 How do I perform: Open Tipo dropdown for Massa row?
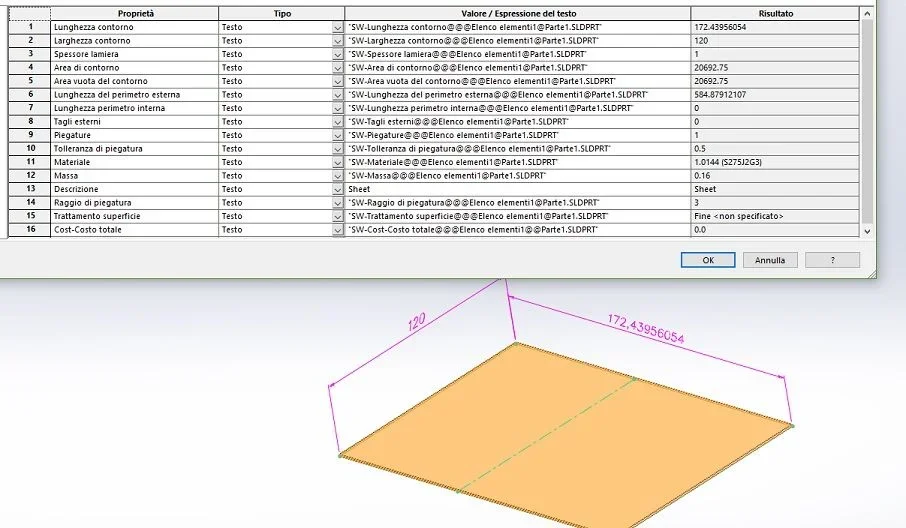click(338, 176)
